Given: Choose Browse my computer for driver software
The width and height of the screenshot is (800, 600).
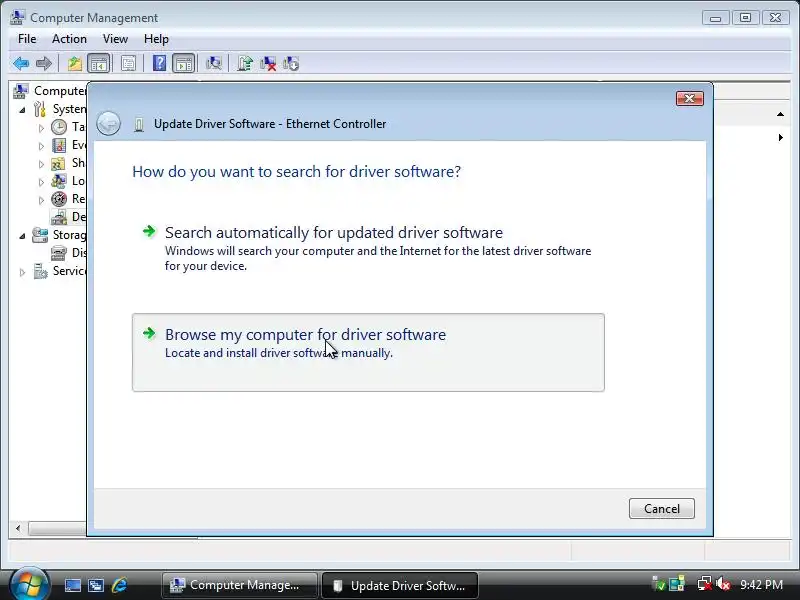Looking at the screenshot, I should coord(368,353).
